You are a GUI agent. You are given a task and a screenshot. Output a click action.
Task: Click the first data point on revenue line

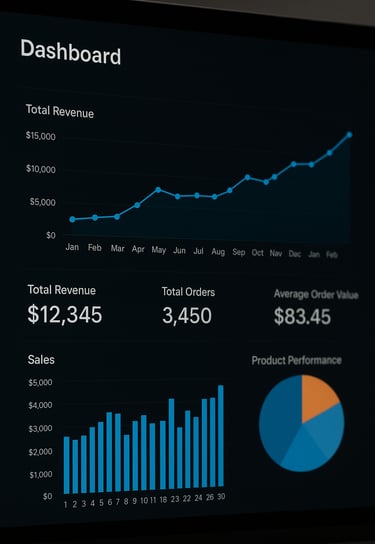(72, 219)
